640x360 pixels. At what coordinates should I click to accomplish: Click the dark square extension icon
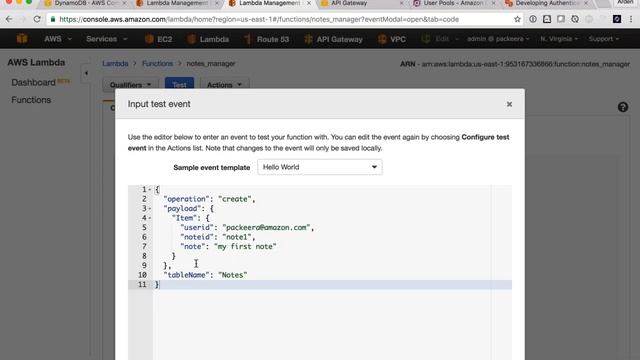click(617, 19)
